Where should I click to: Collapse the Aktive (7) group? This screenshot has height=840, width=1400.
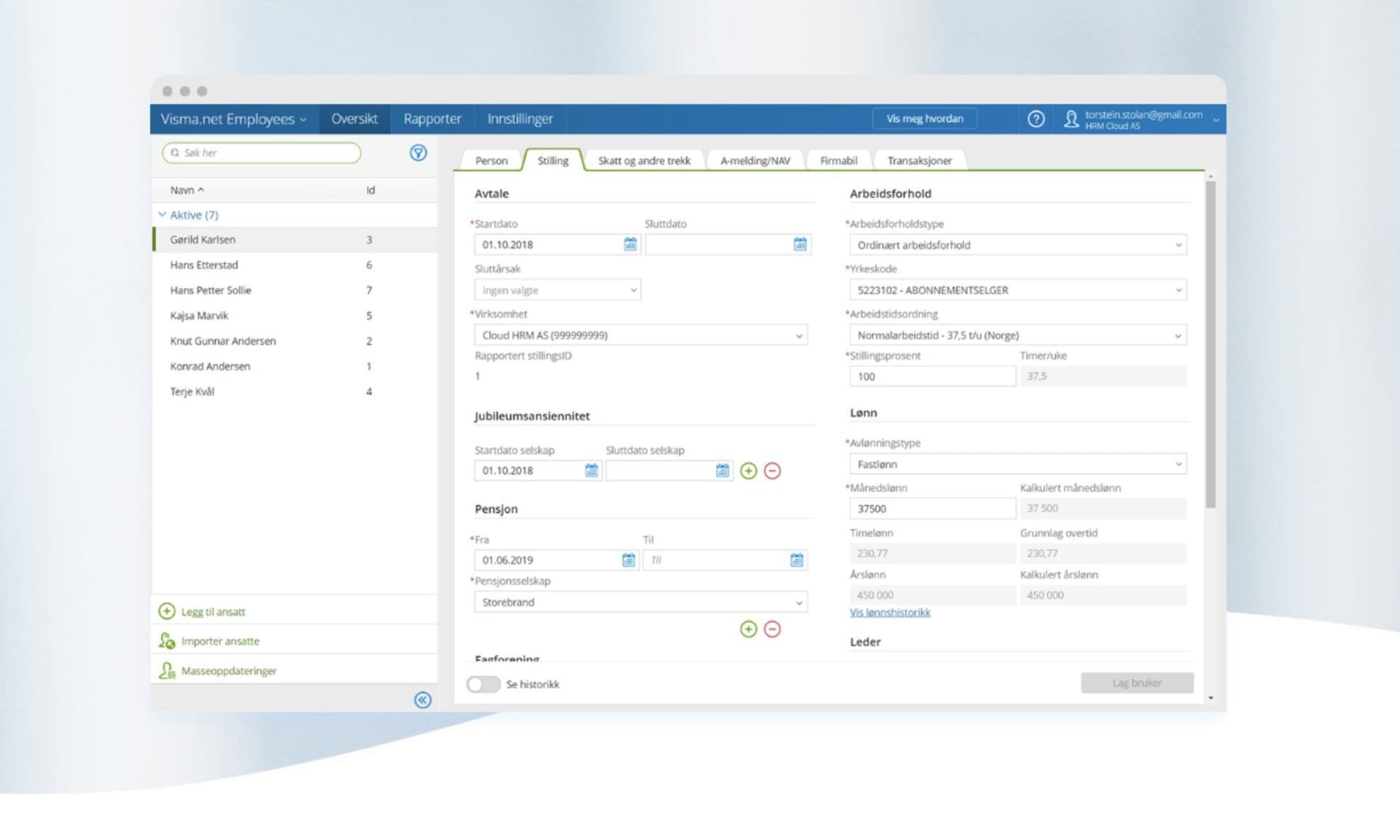click(162, 214)
